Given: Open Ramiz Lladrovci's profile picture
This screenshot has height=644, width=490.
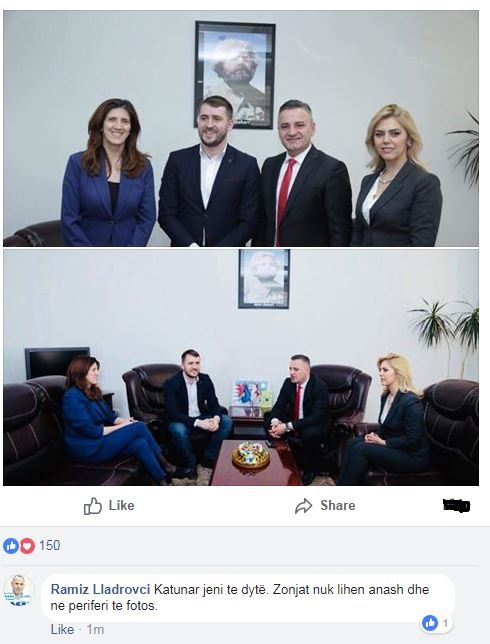Looking at the screenshot, I should (18, 591).
